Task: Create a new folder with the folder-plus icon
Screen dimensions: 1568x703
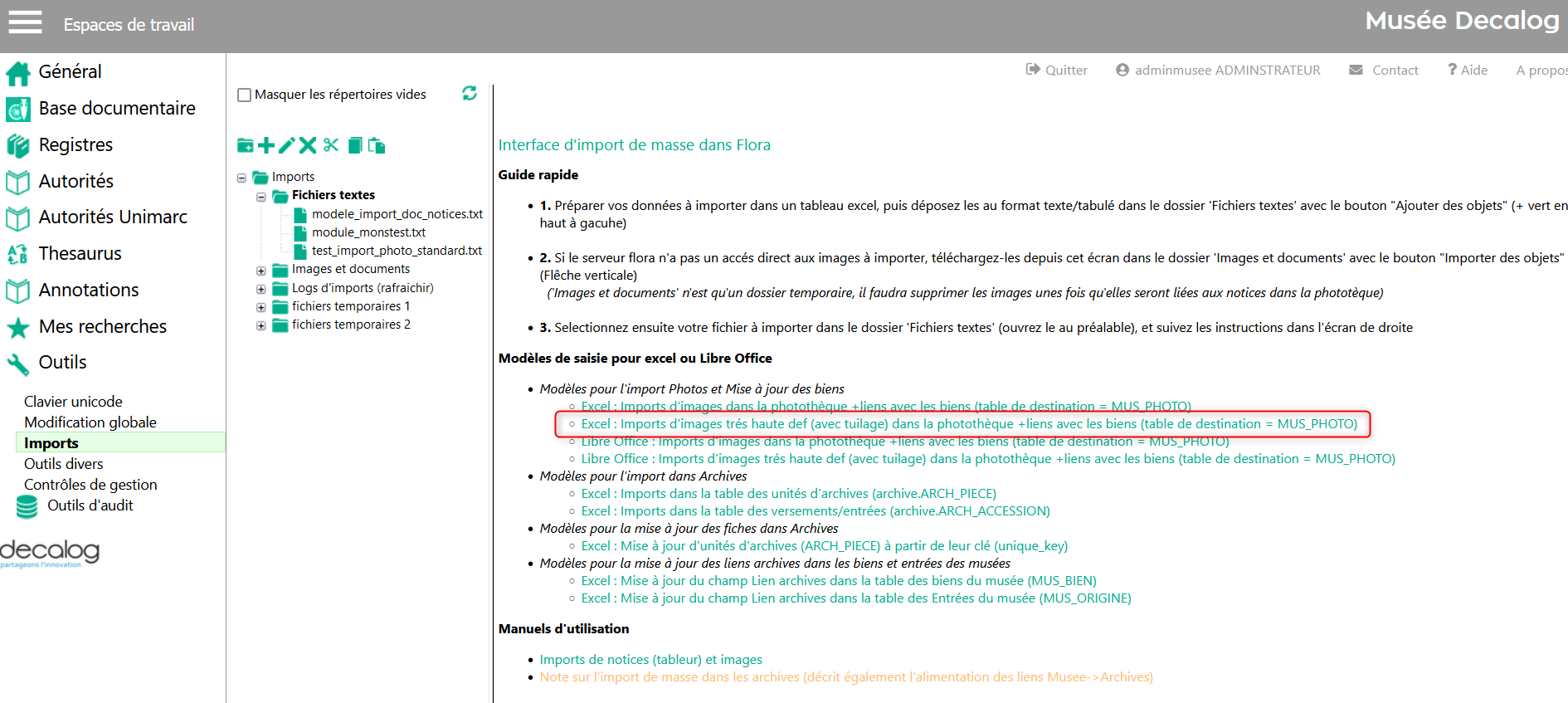Action: point(246,146)
